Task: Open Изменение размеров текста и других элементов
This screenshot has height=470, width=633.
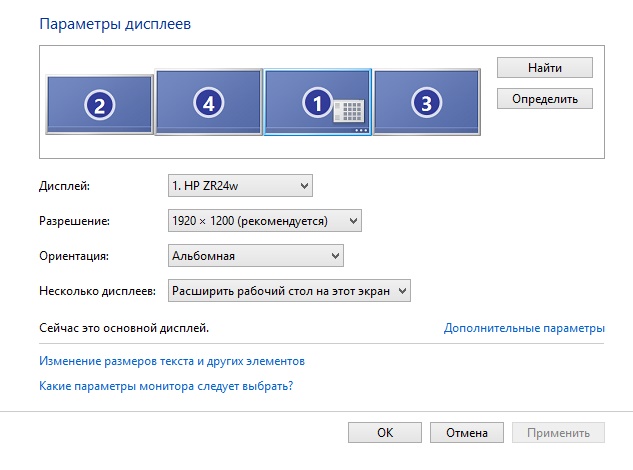Action: [x=171, y=361]
